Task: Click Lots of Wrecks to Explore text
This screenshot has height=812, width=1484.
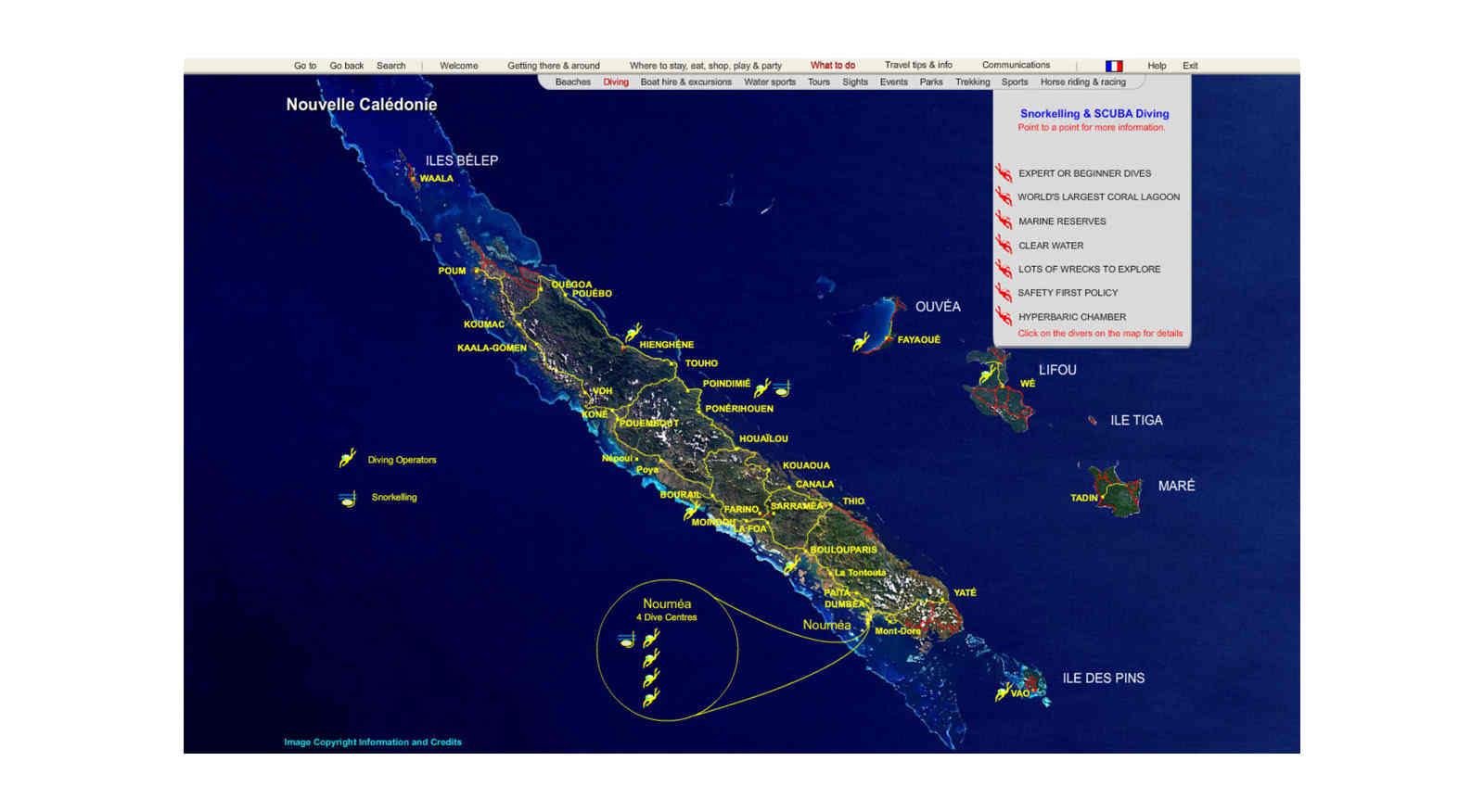Action: (1090, 269)
